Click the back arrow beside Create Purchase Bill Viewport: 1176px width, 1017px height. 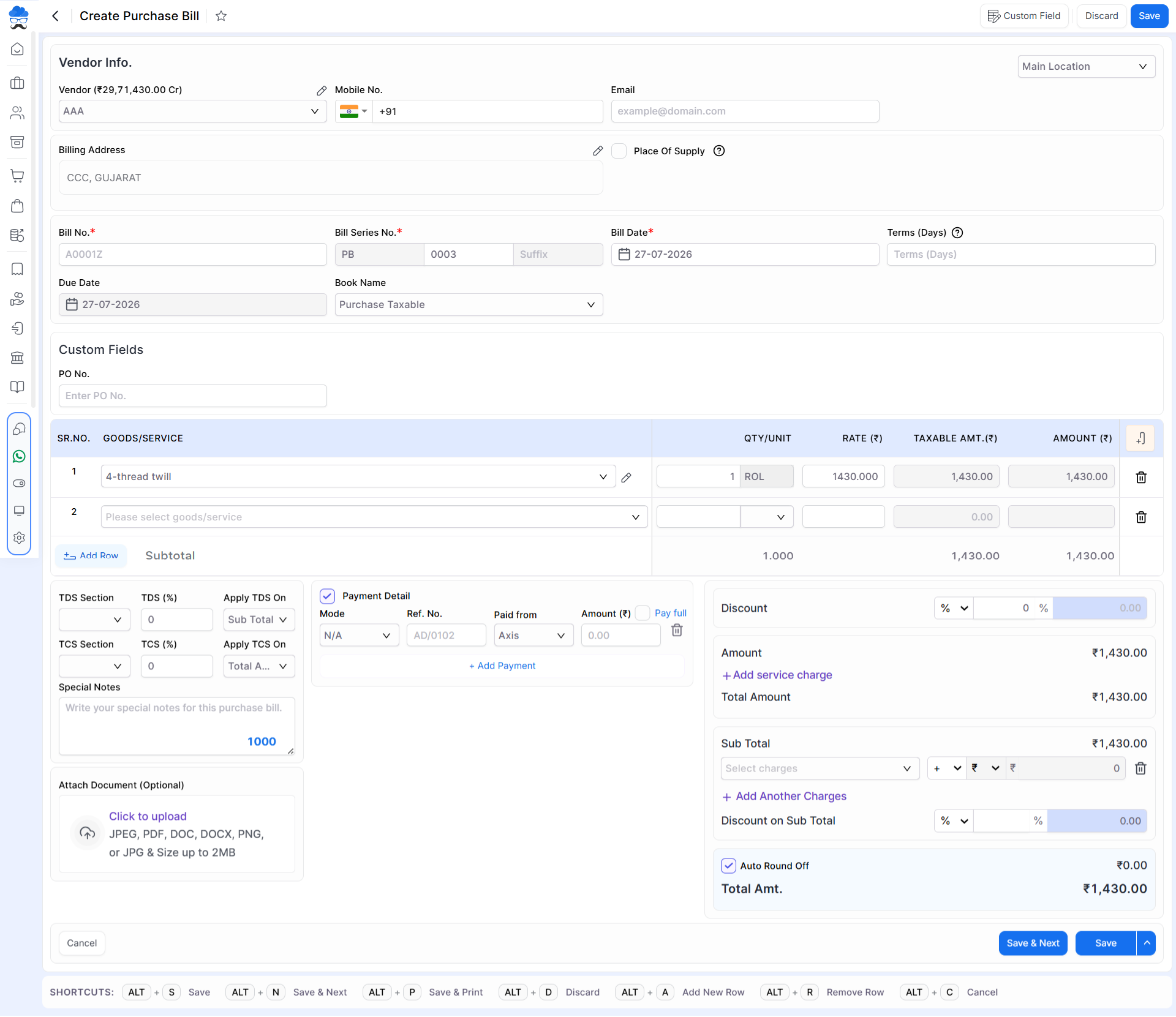click(x=56, y=16)
